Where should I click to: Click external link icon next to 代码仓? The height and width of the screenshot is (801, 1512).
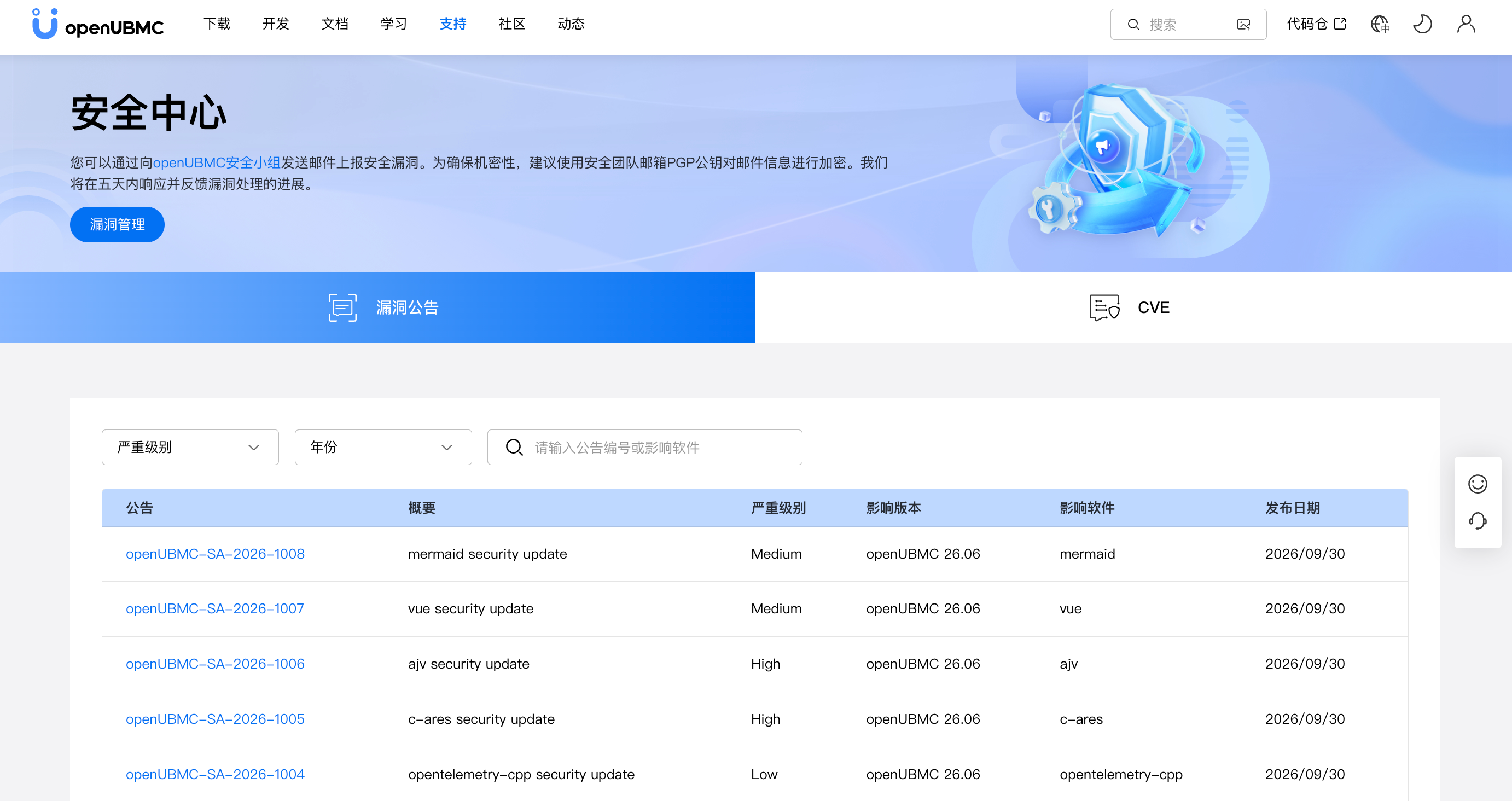pyautogui.click(x=1340, y=24)
